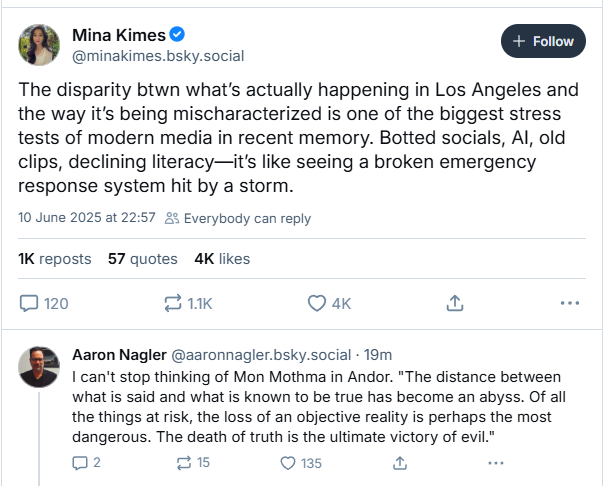
Task: Open Aaron Nagler's avatar
Action: pos(39,367)
